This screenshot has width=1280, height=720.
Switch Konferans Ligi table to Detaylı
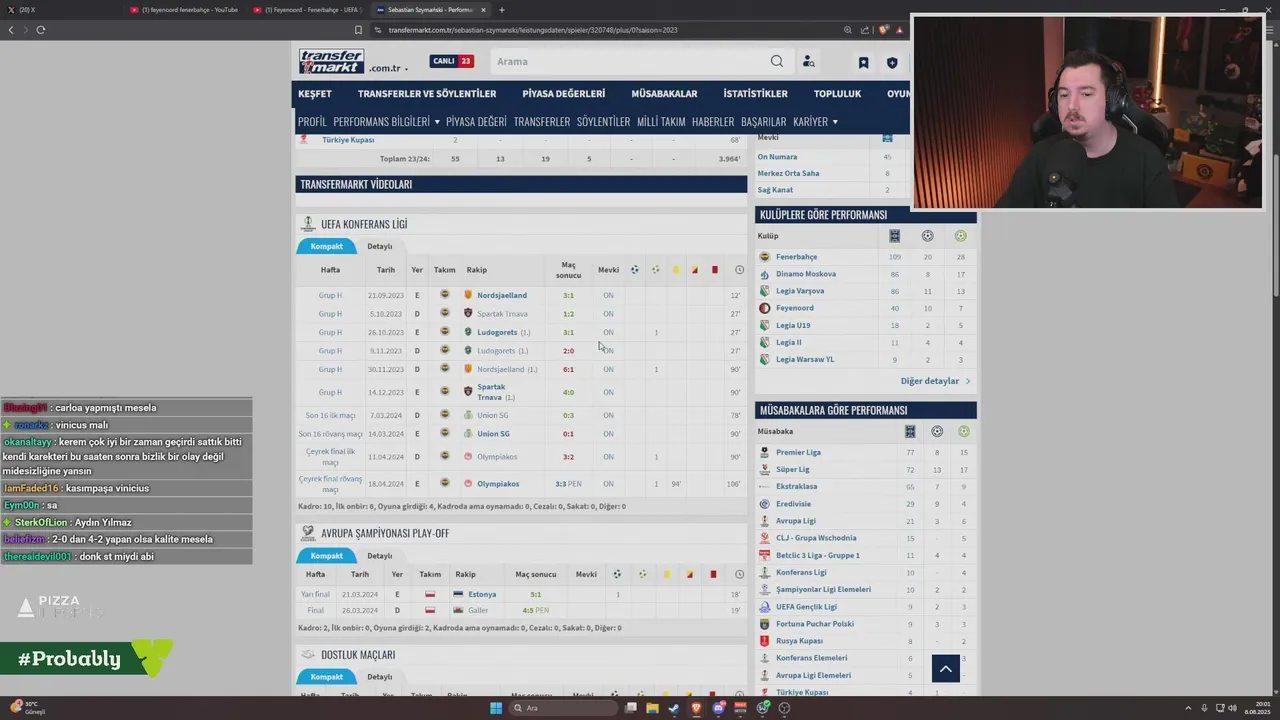[379, 246]
